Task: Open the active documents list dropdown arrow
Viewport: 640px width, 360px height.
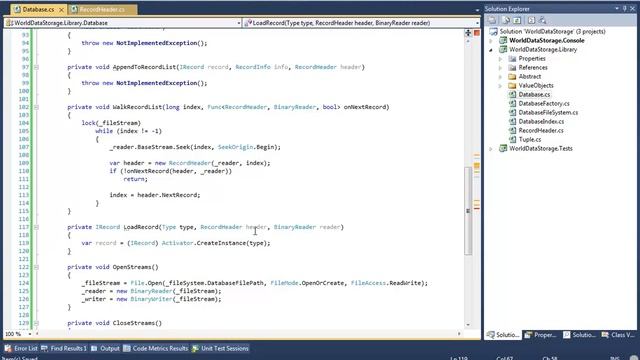Action: pyautogui.click(x=477, y=9)
